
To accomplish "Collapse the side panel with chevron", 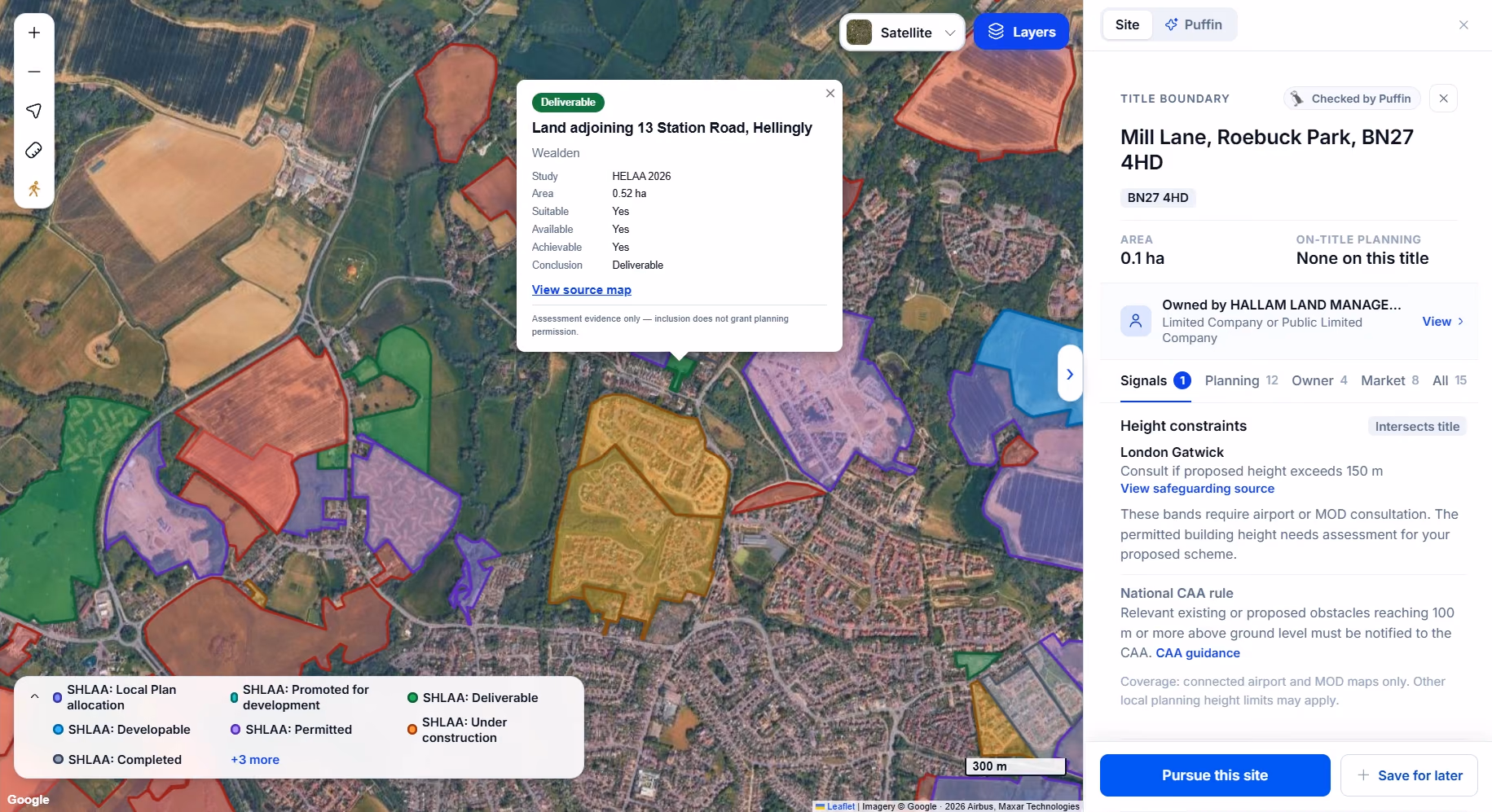I will (1070, 374).
